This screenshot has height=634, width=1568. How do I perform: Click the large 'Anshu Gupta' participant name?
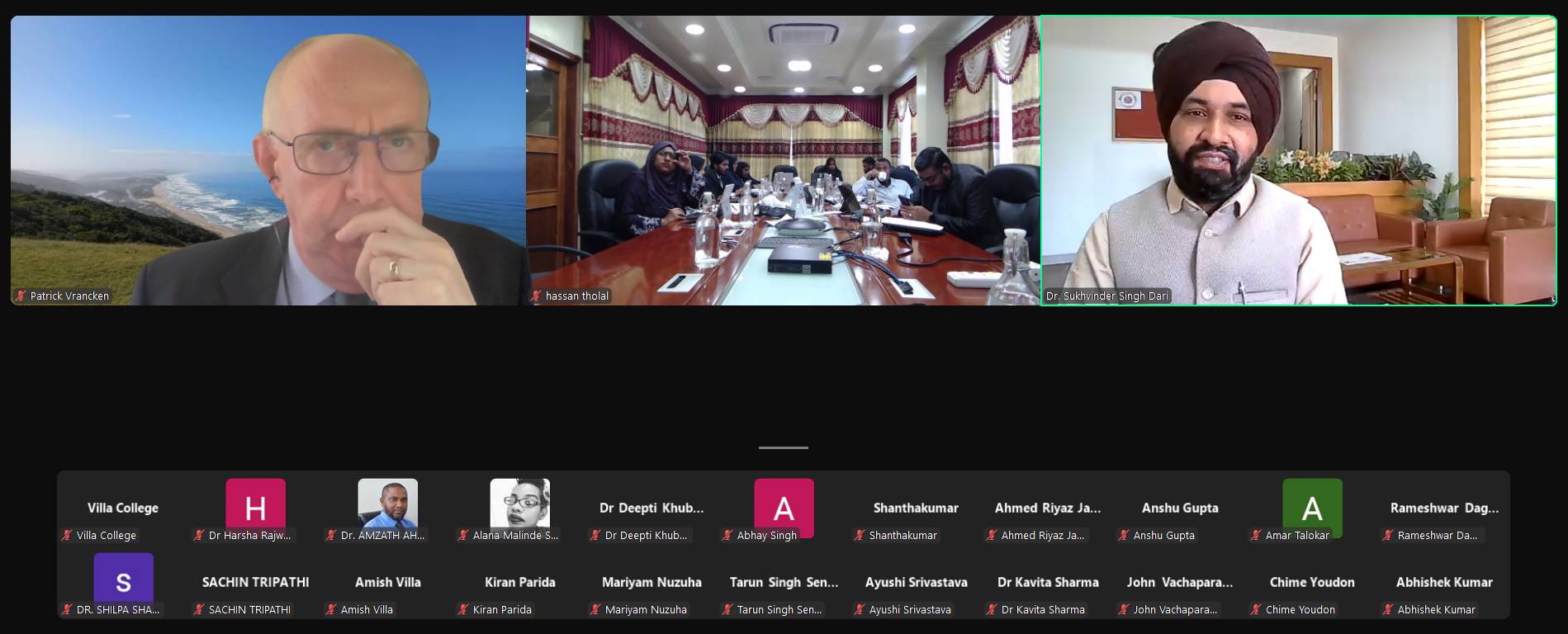(1180, 508)
